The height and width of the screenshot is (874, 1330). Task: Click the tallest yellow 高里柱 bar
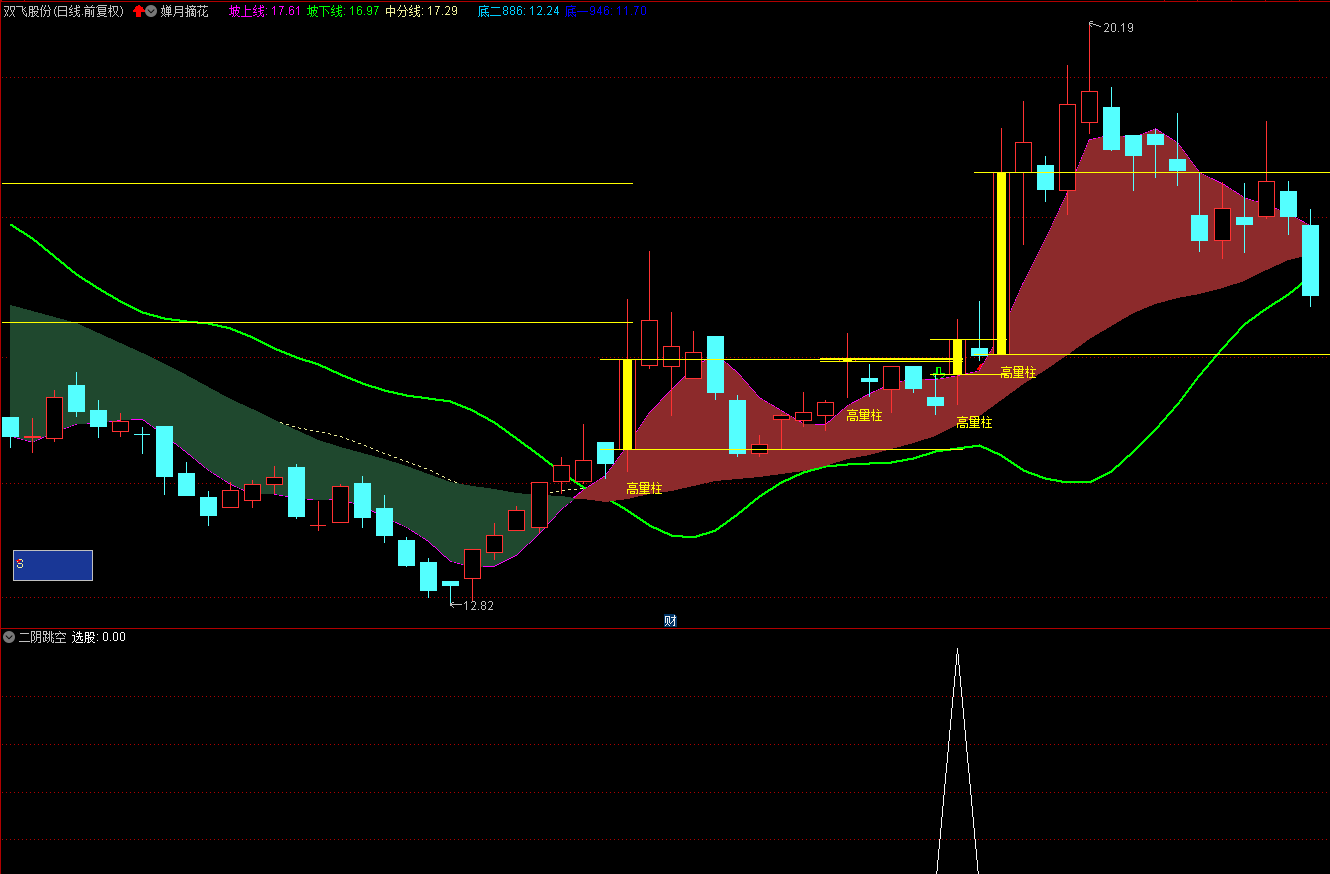click(x=1001, y=263)
